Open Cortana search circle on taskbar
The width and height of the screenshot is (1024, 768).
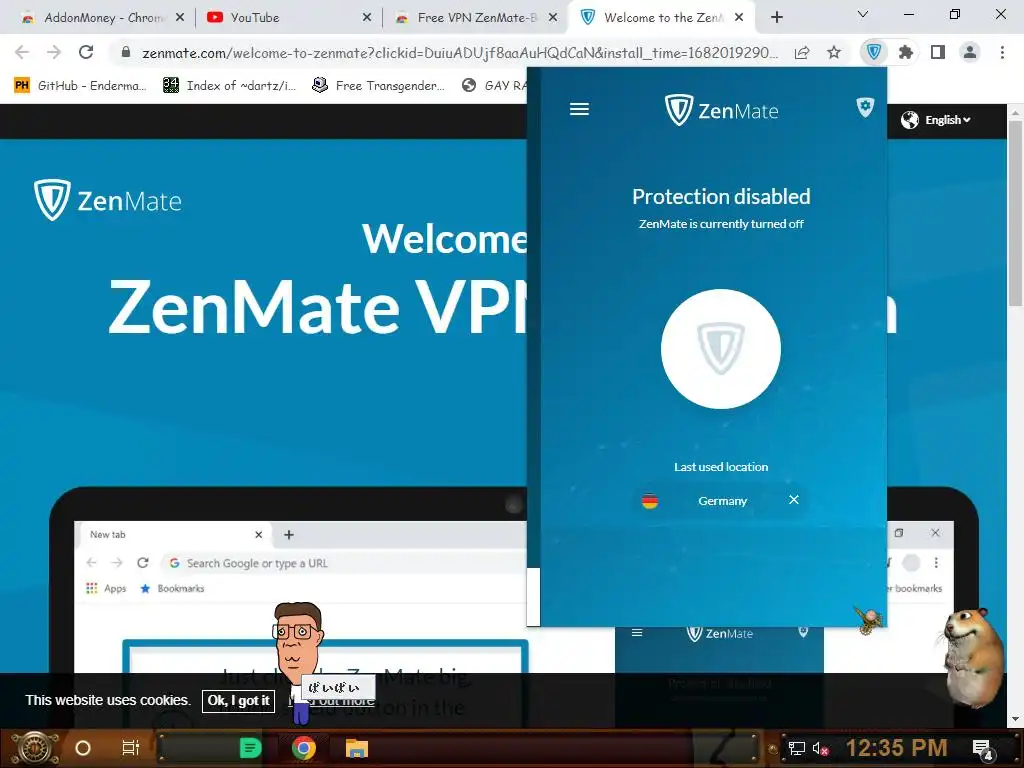[x=83, y=748]
